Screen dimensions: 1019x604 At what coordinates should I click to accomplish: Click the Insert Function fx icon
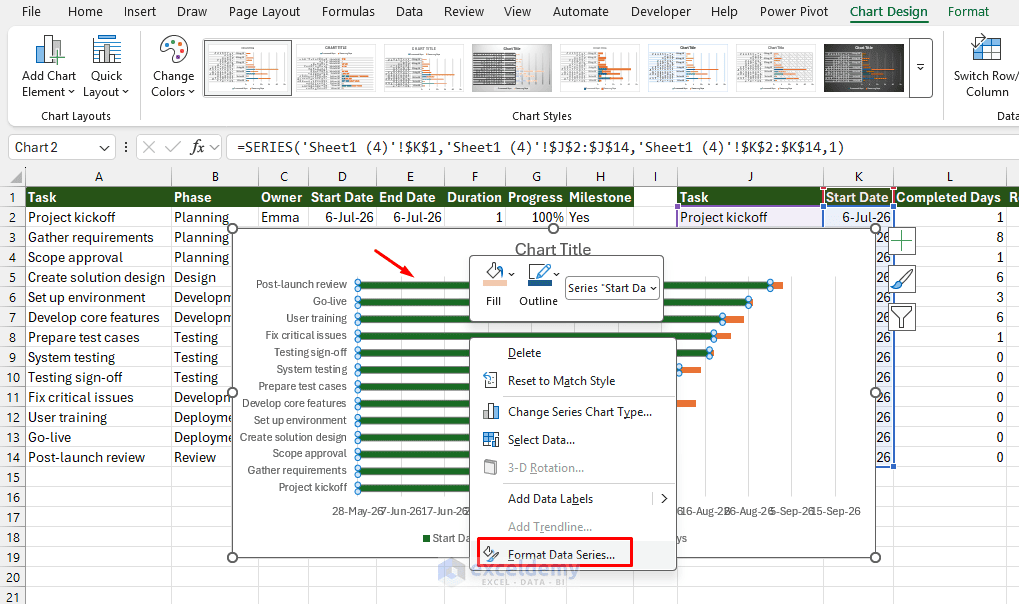coord(197,148)
